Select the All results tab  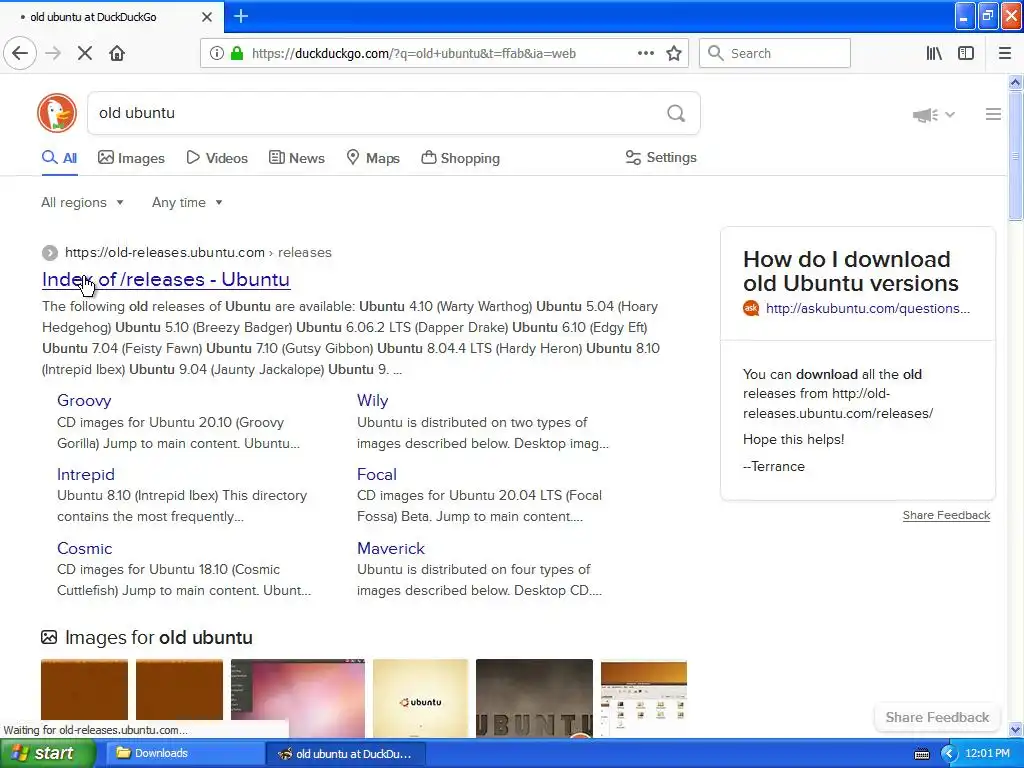59,158
